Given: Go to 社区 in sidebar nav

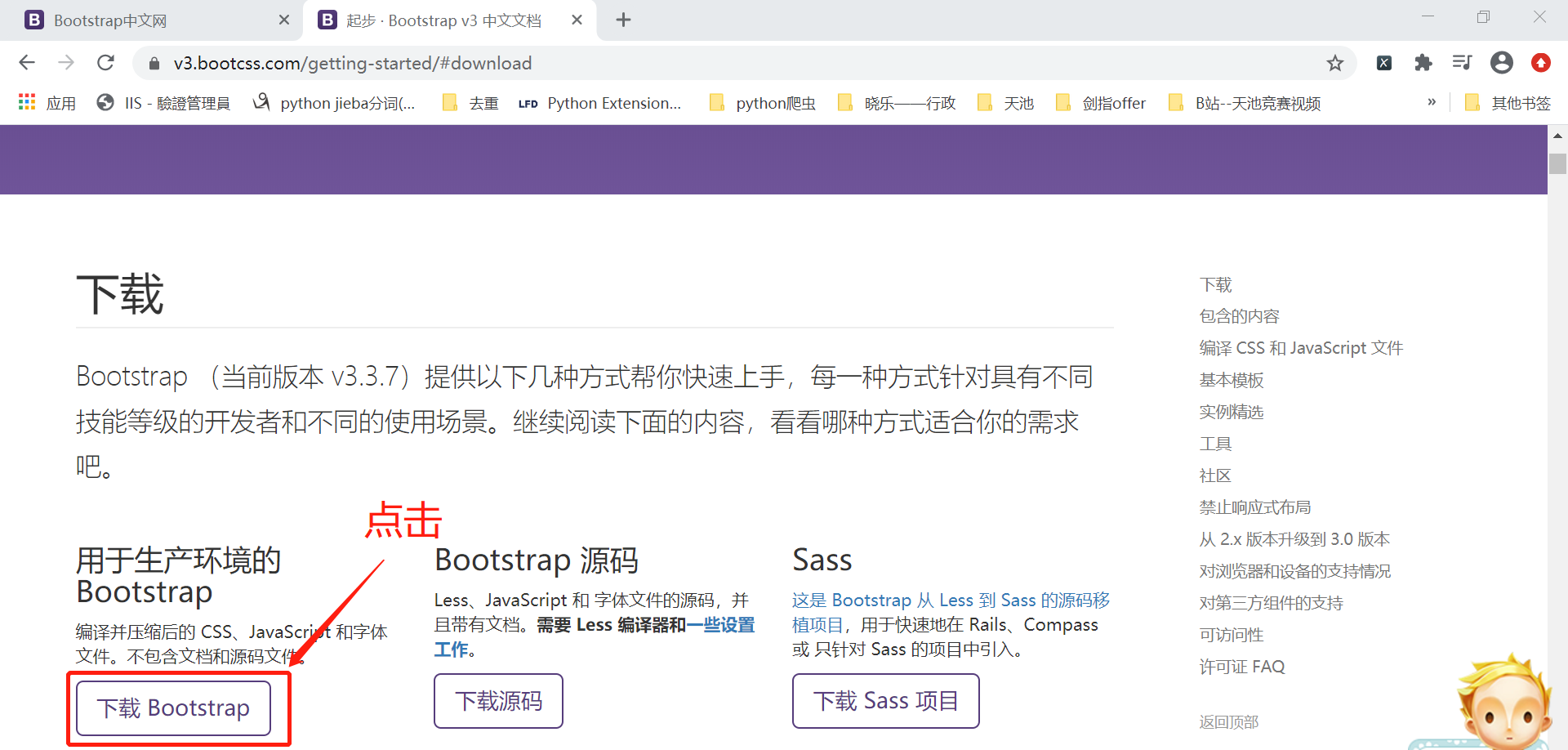Looking at the screenshot, I should tap(1215, 476).
